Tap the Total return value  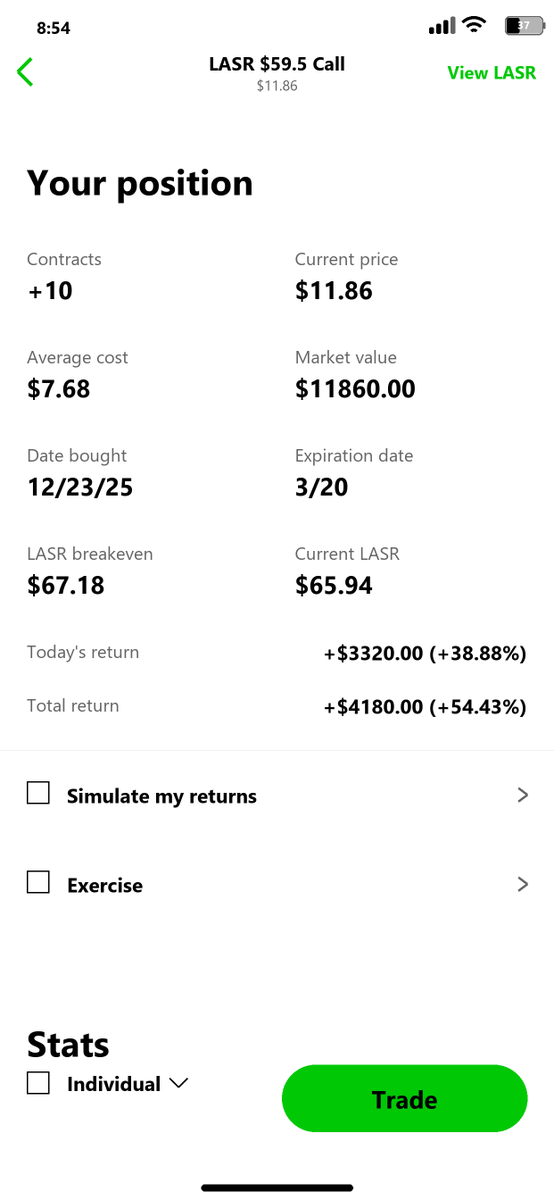[x=425, y=707]
